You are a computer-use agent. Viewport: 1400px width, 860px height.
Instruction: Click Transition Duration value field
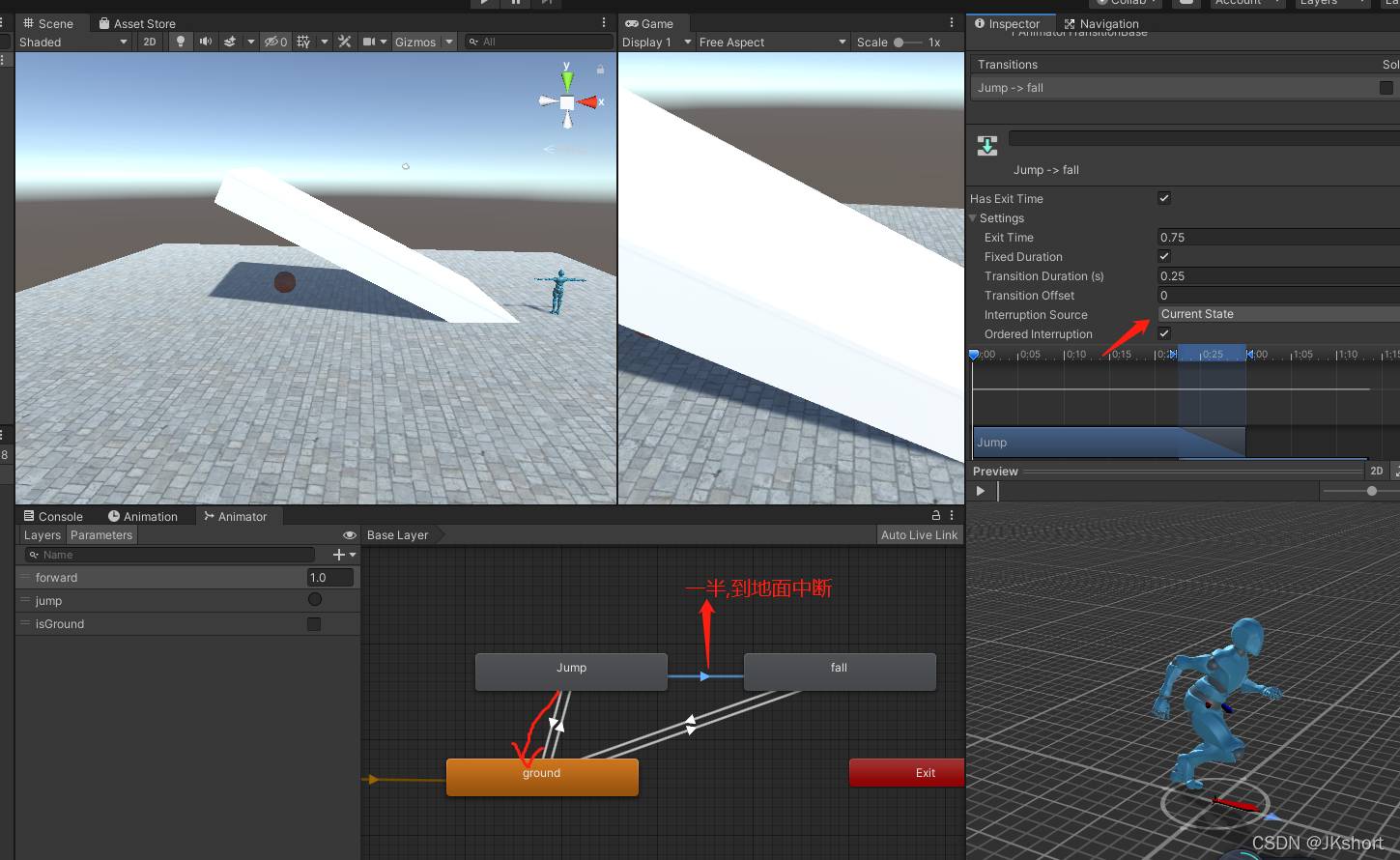point(1278,275)
